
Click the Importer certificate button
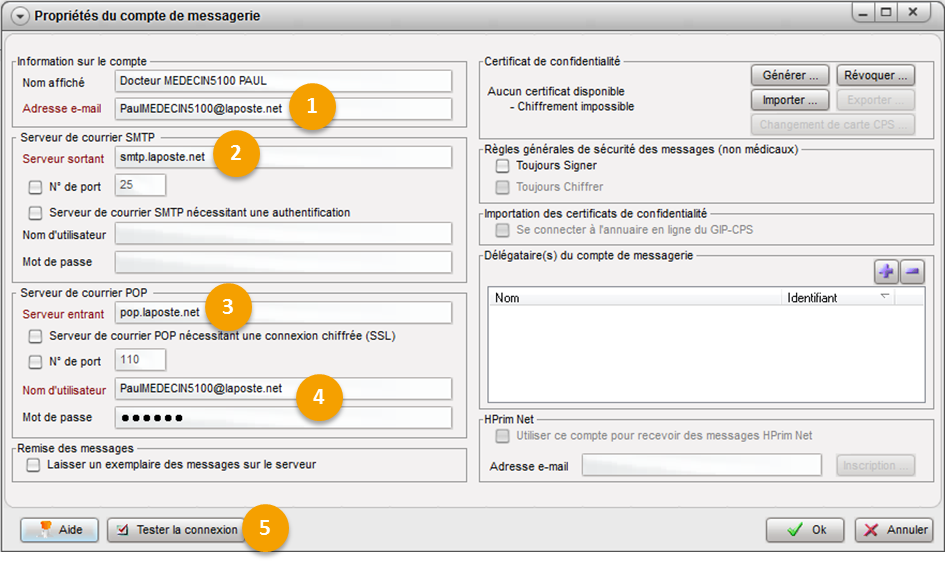tap(790, 100)
